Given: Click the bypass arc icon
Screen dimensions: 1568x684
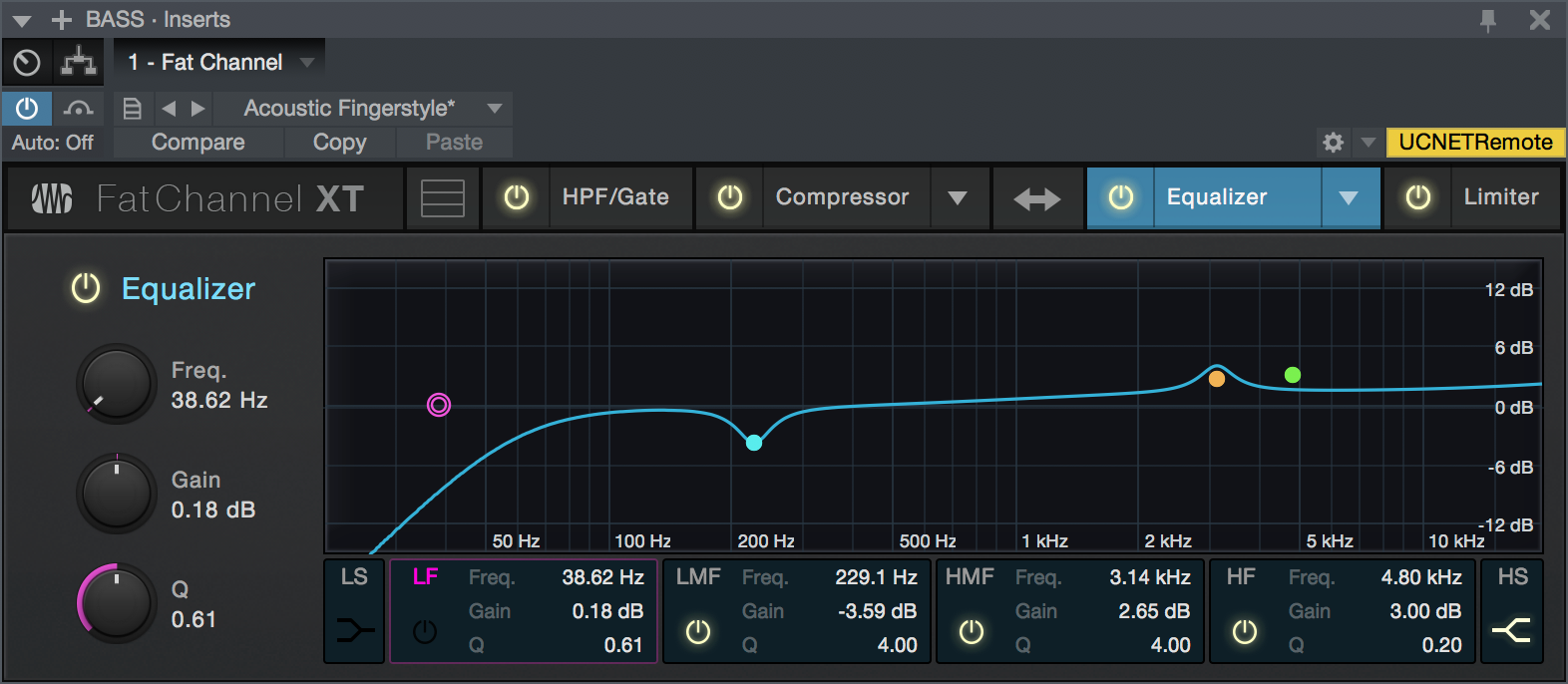Looking at the screenshot, I should pos(78,108).
